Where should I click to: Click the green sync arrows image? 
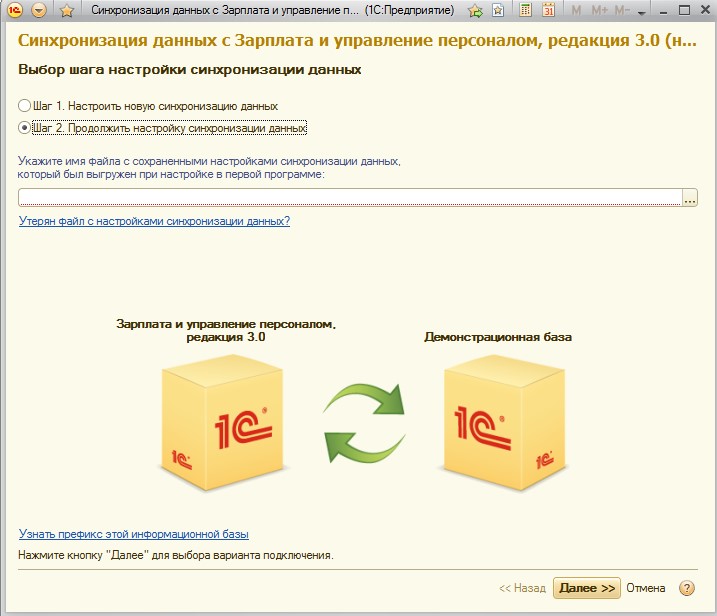(x=364, y=423)
